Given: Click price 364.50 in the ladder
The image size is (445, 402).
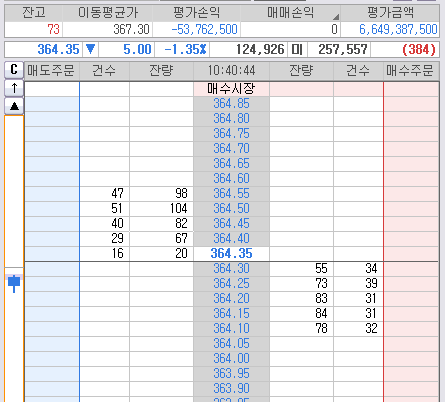Looking at the screenshot, I should tap(231, 209).
